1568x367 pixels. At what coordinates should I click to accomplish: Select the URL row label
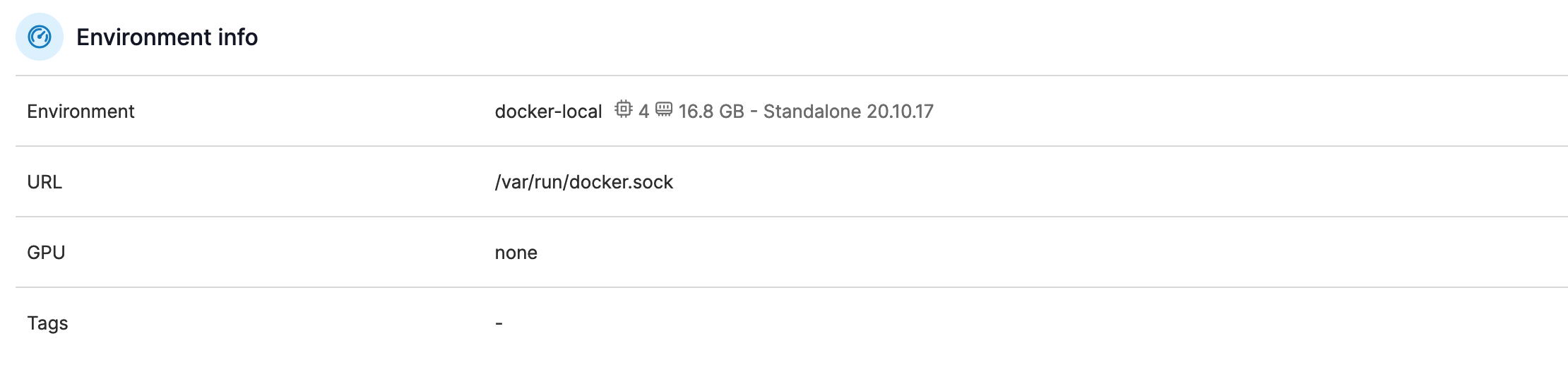point(44,182)
